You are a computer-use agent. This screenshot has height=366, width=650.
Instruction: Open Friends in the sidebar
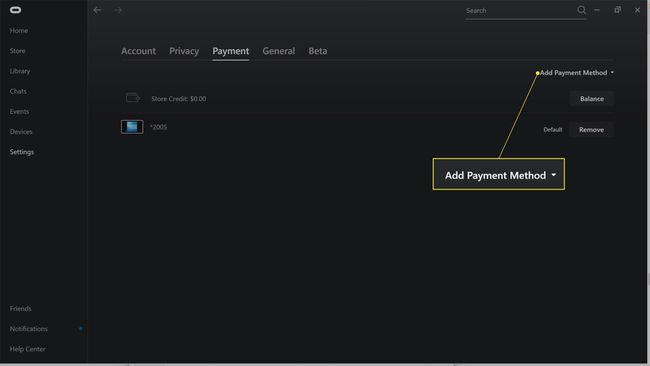20,308
